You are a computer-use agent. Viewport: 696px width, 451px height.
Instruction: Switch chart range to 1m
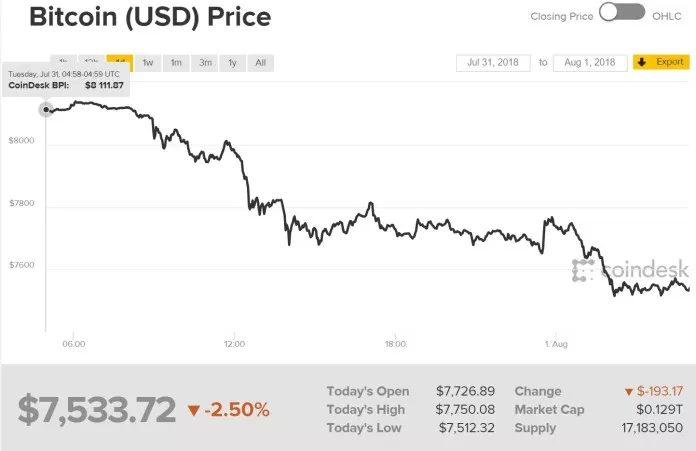176,63
